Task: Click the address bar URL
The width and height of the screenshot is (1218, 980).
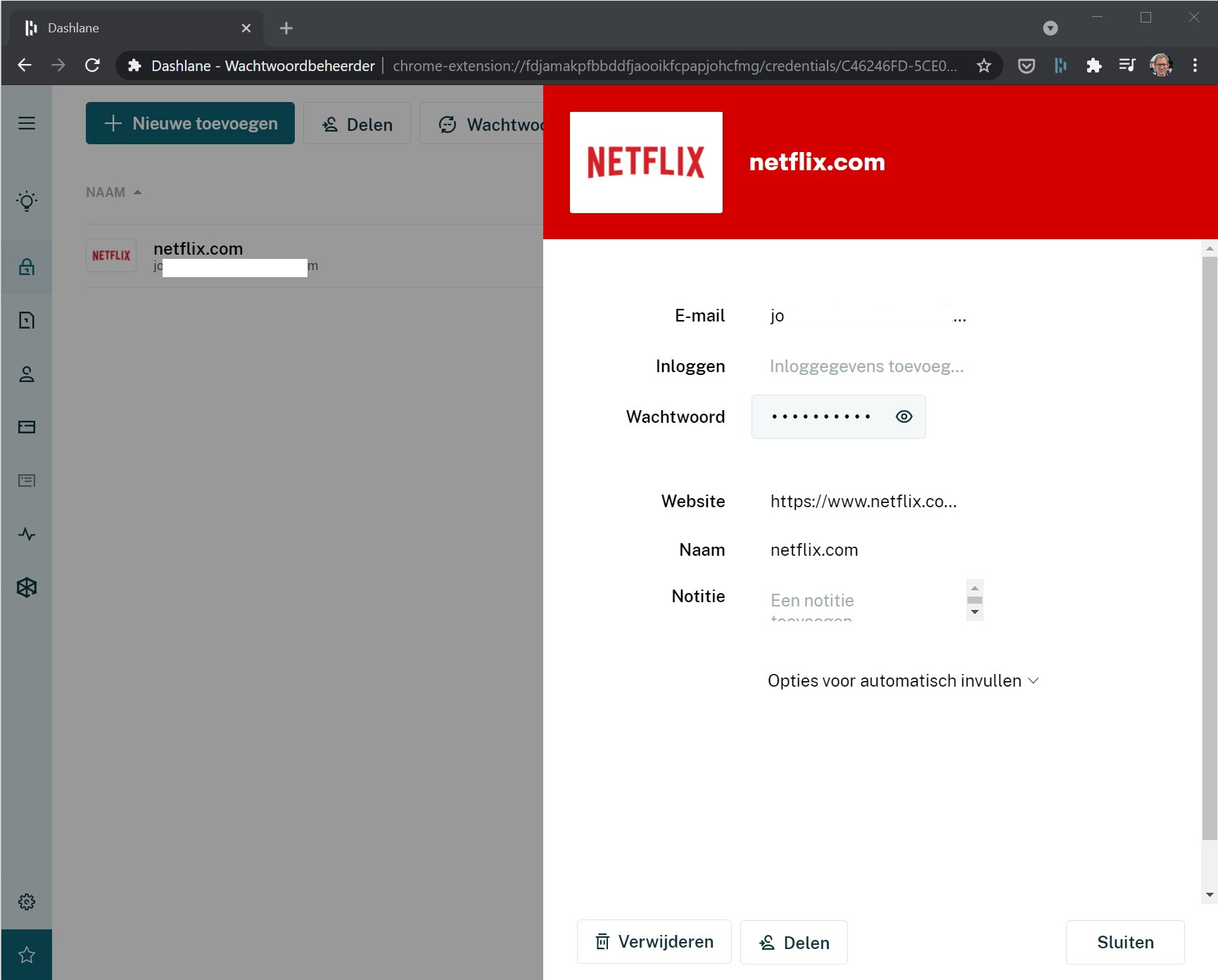Action: pyautogui.click(x=674, y=65)
